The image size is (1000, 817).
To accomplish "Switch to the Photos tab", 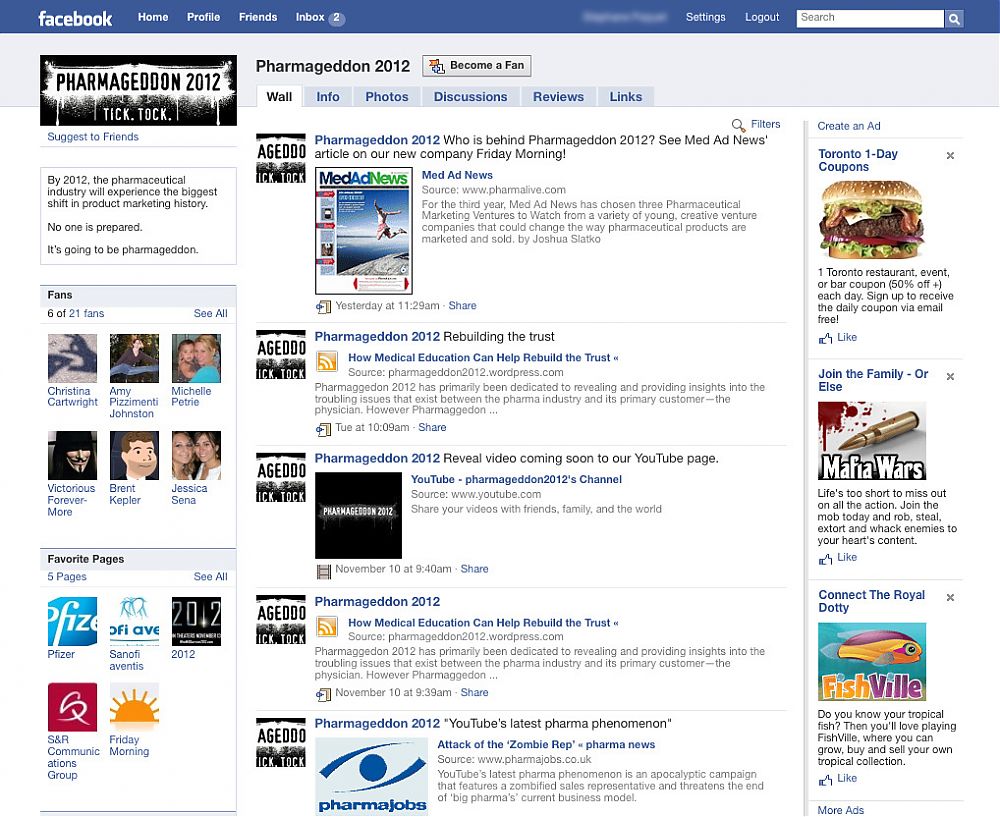I will 387,97.
